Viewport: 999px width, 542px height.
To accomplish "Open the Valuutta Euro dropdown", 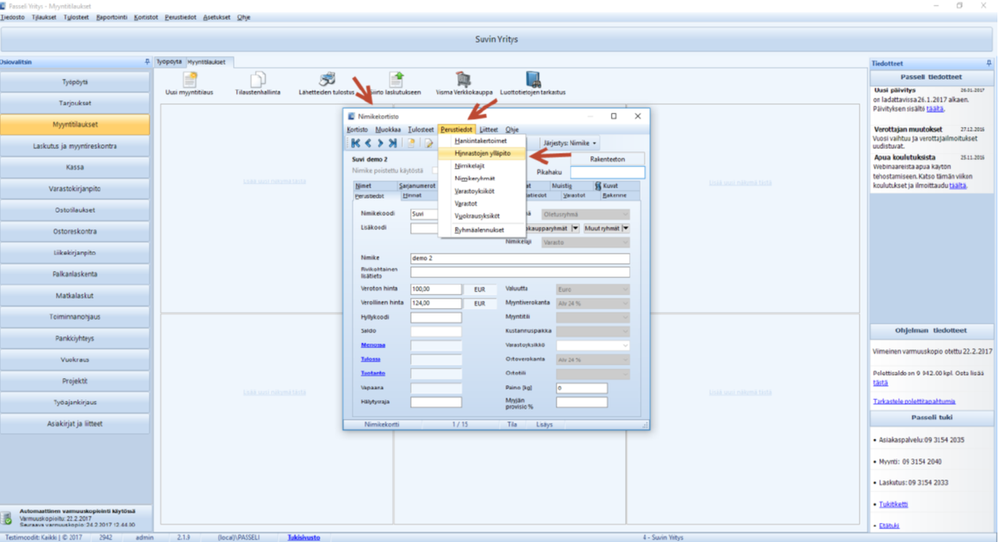I will (593, 289).
